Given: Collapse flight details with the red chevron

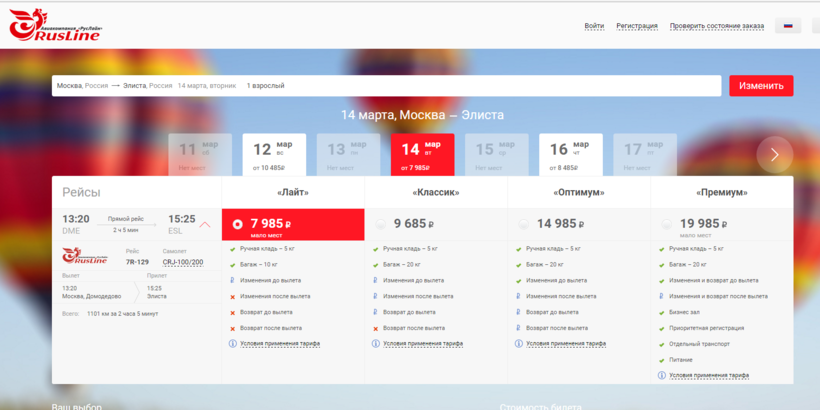Looking at the screenshot, I should [205, 224].
